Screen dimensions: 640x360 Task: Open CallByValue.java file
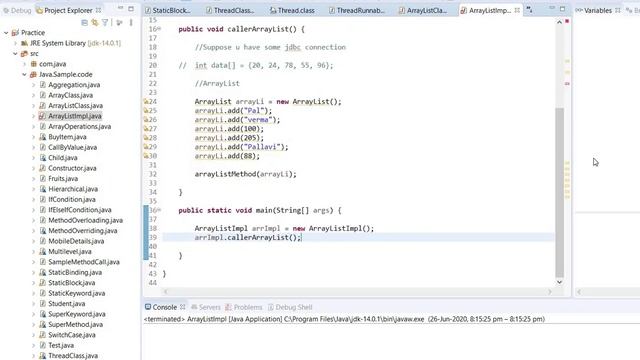tap(73, 147)
